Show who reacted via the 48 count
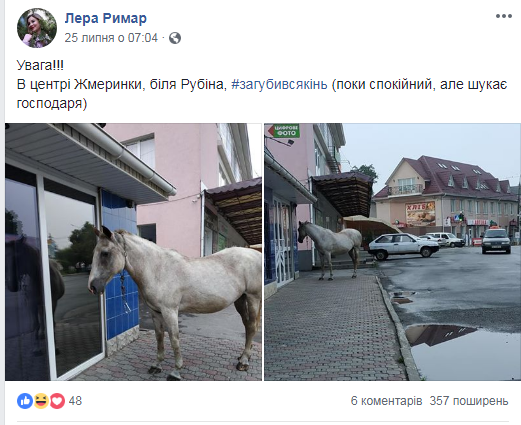 [75, 401]
